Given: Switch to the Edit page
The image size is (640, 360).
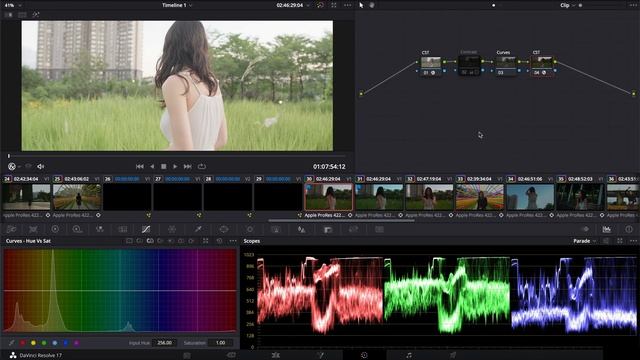Looking at the screenshot, I should click(276, 355).
